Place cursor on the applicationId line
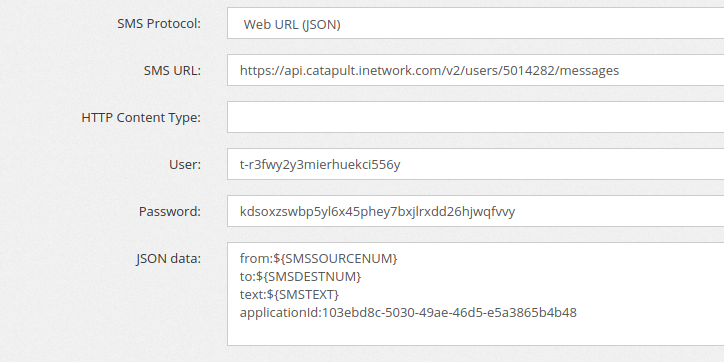724x362 pixels. pyautogui.click(x=408, y=313)
